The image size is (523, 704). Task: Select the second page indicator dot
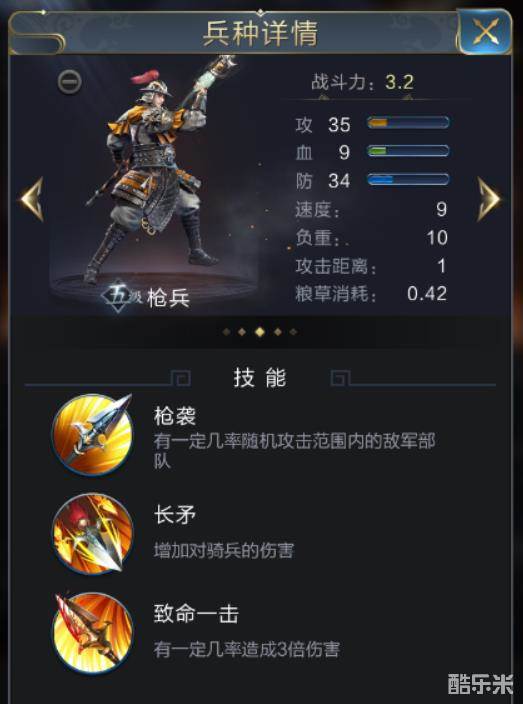242,332
